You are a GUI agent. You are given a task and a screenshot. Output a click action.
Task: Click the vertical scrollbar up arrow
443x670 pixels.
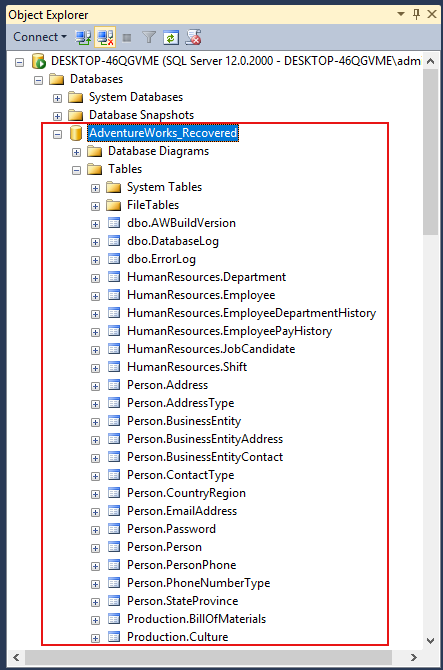pos(431,62)
